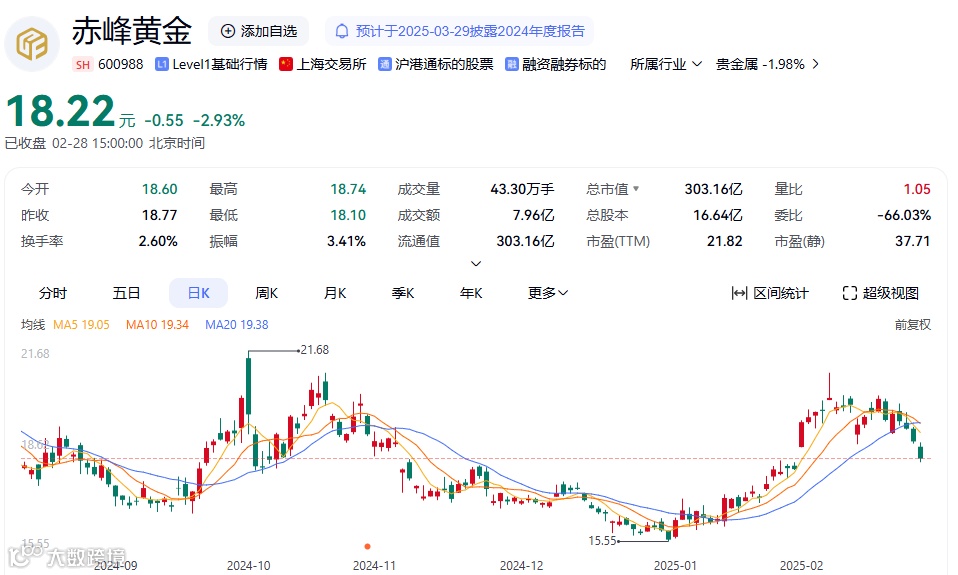Click the 成交额 value 7.96亿
Image resolution: width=958 pixels, height=575 pixels.
click(533, 215)
